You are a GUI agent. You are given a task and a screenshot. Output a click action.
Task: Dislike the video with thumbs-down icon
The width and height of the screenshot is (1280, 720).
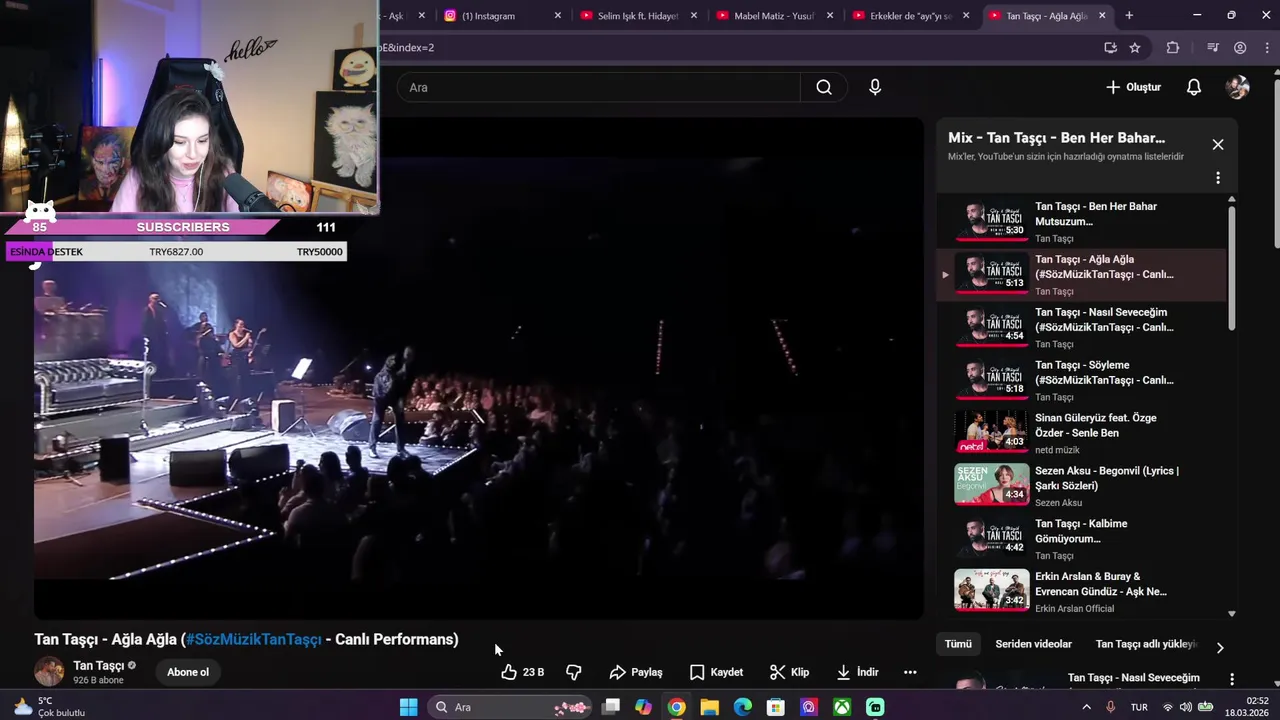[573, 672]
